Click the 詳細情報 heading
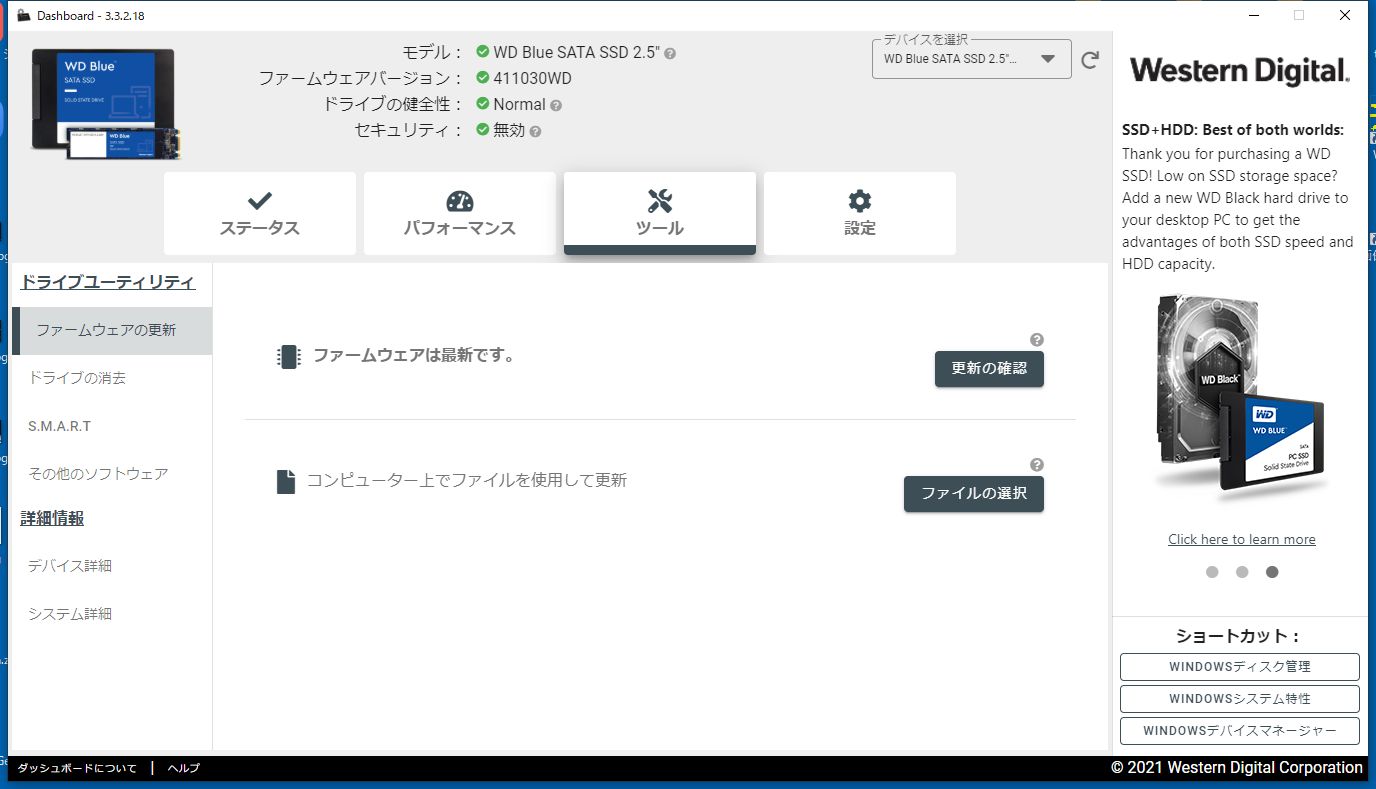Image resolution: width=1376 pixels, height=789 pixels. tap(52, 518)
